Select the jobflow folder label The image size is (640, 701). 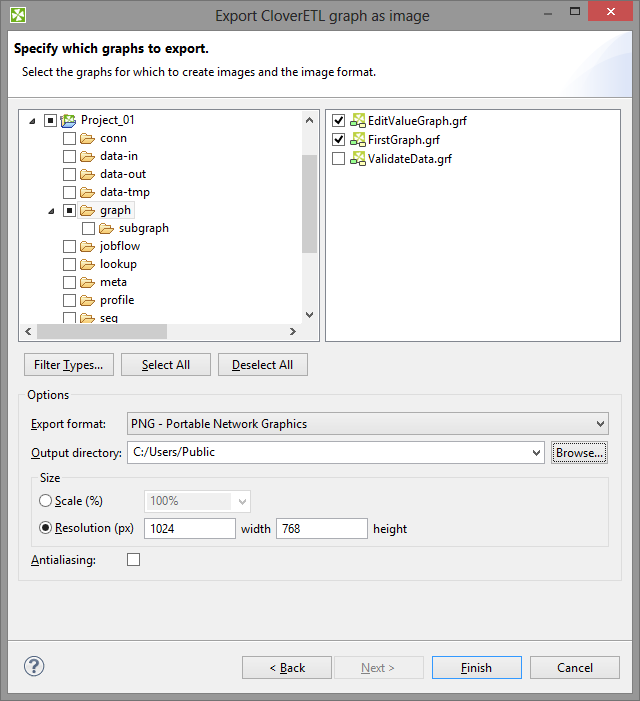[120, 246]
